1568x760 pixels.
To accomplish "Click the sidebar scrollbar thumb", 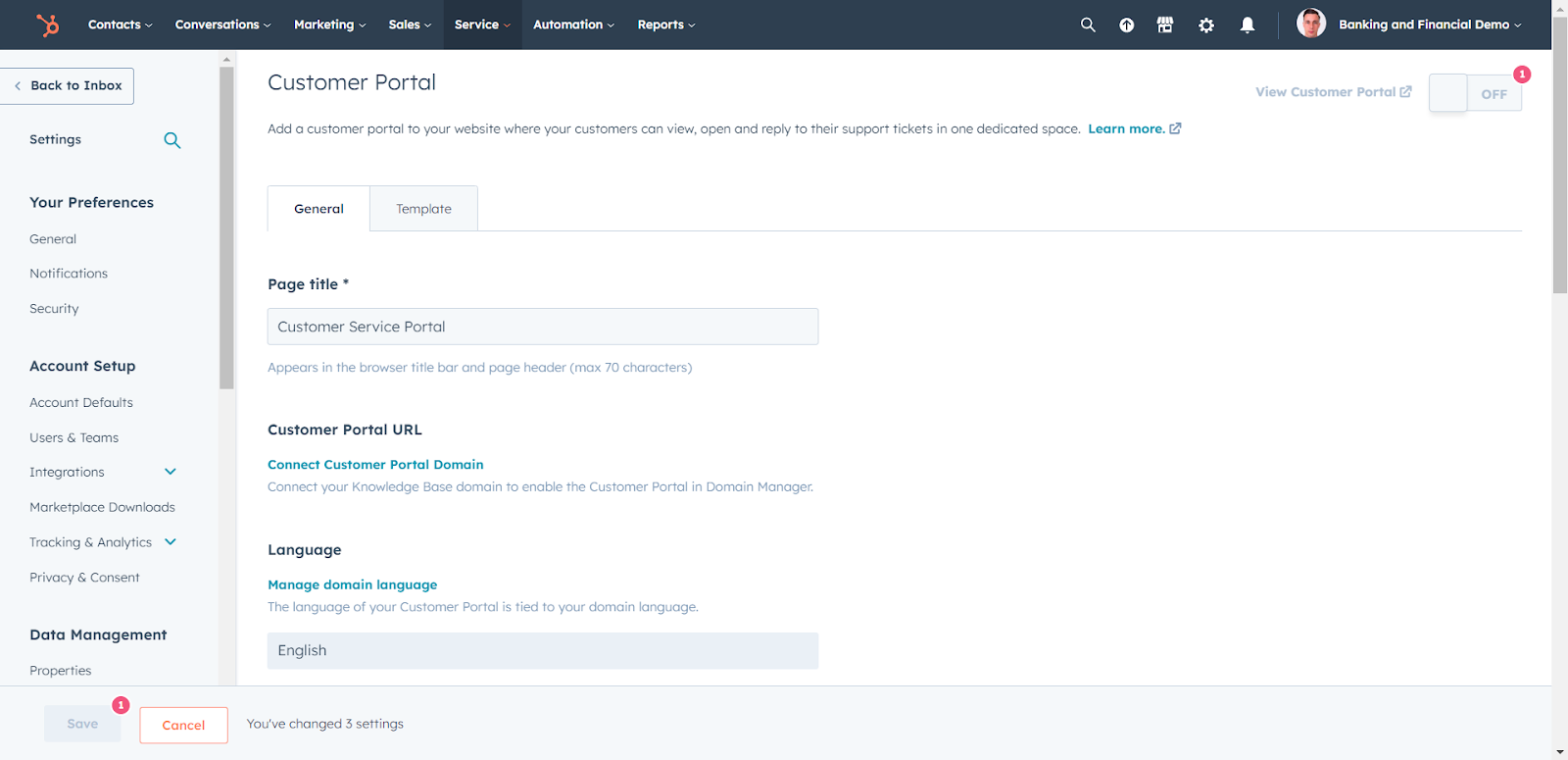I will 226,228.
